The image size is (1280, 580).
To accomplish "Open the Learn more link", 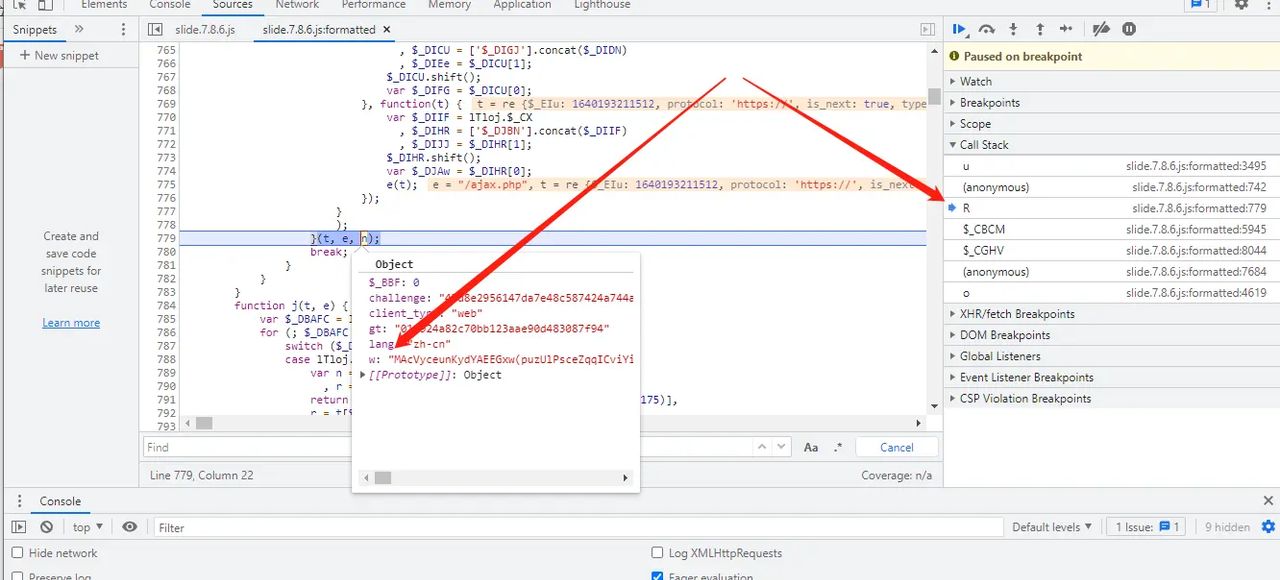I will 71,323.
